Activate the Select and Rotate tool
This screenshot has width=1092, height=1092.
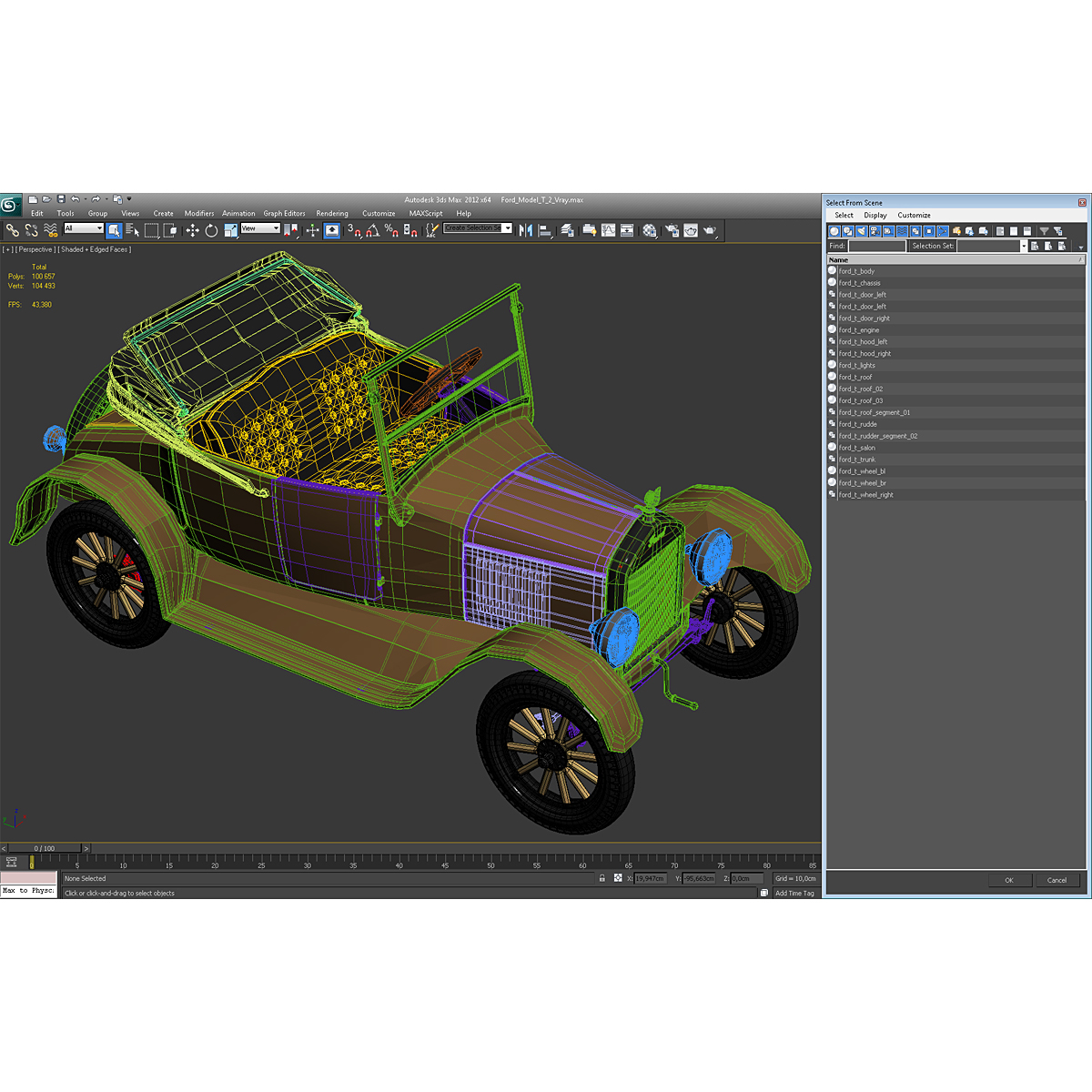210,230
